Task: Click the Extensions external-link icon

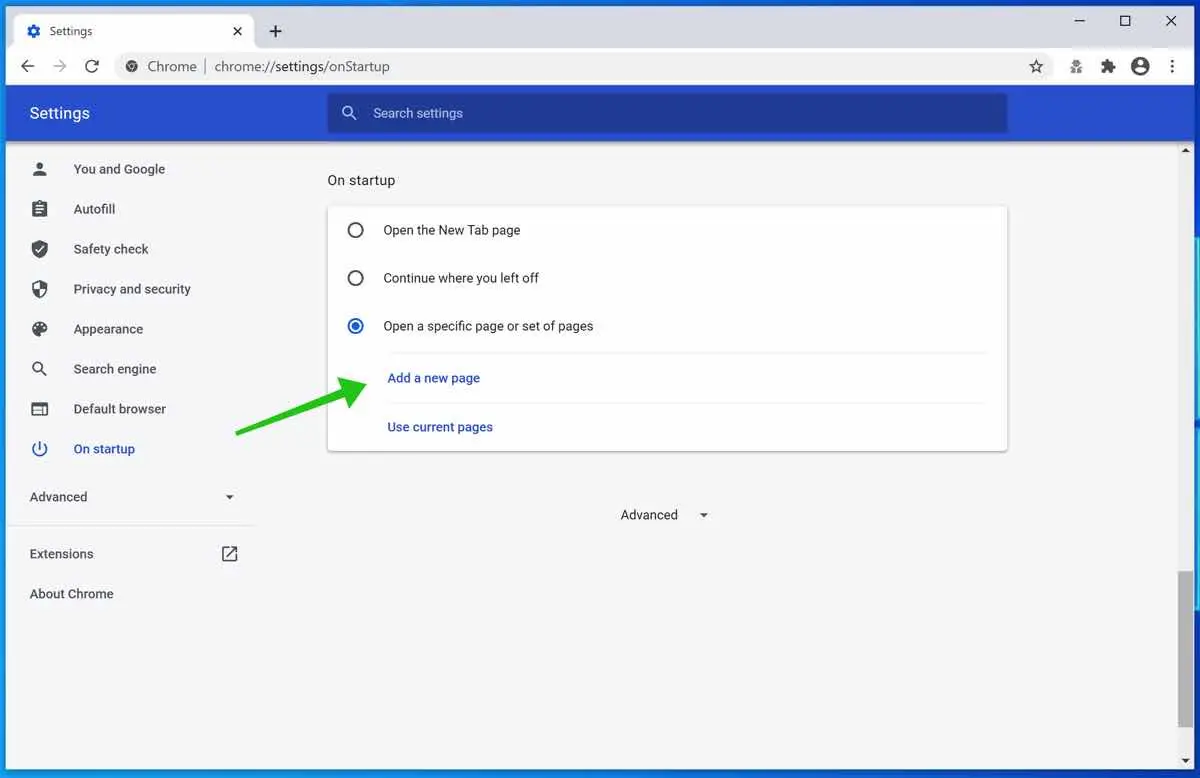Action: tap(229, 554)
